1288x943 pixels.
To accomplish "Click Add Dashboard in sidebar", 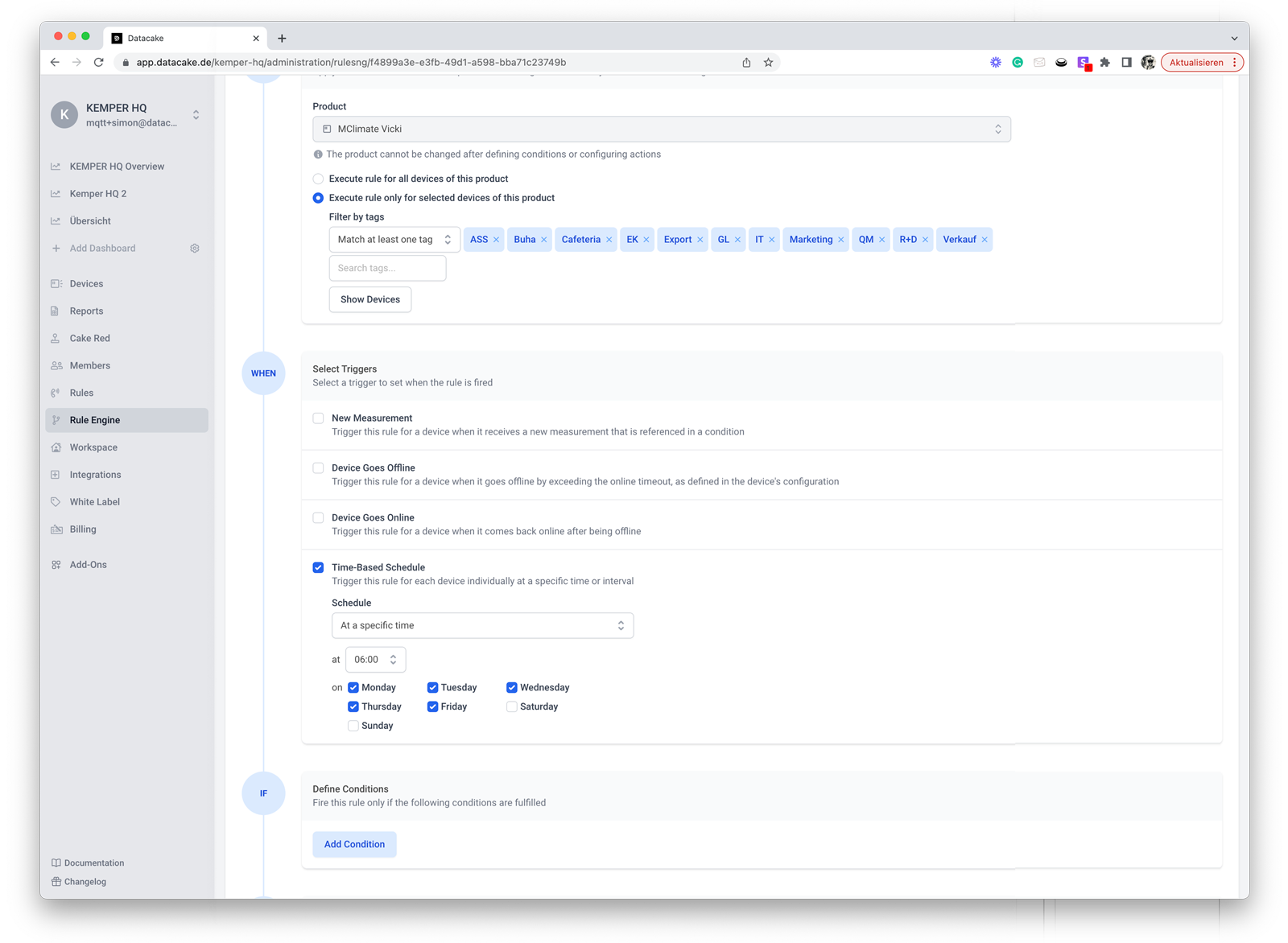I will tap(102, 249).
